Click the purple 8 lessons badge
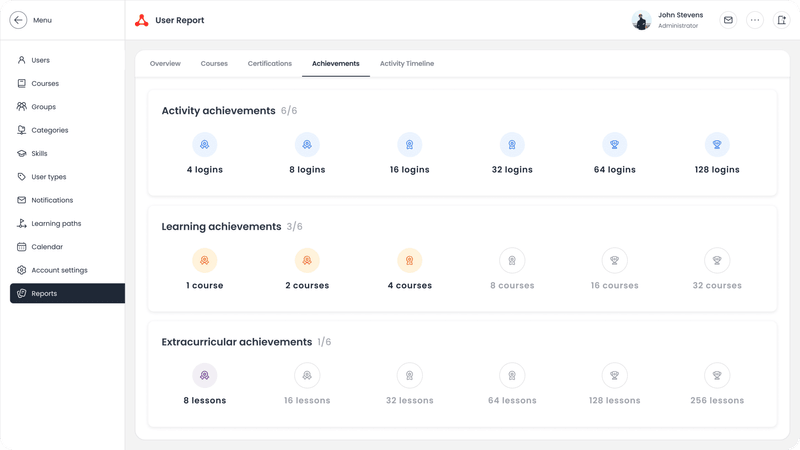Viewport: 800px width, 450px height. click(204, 376)
